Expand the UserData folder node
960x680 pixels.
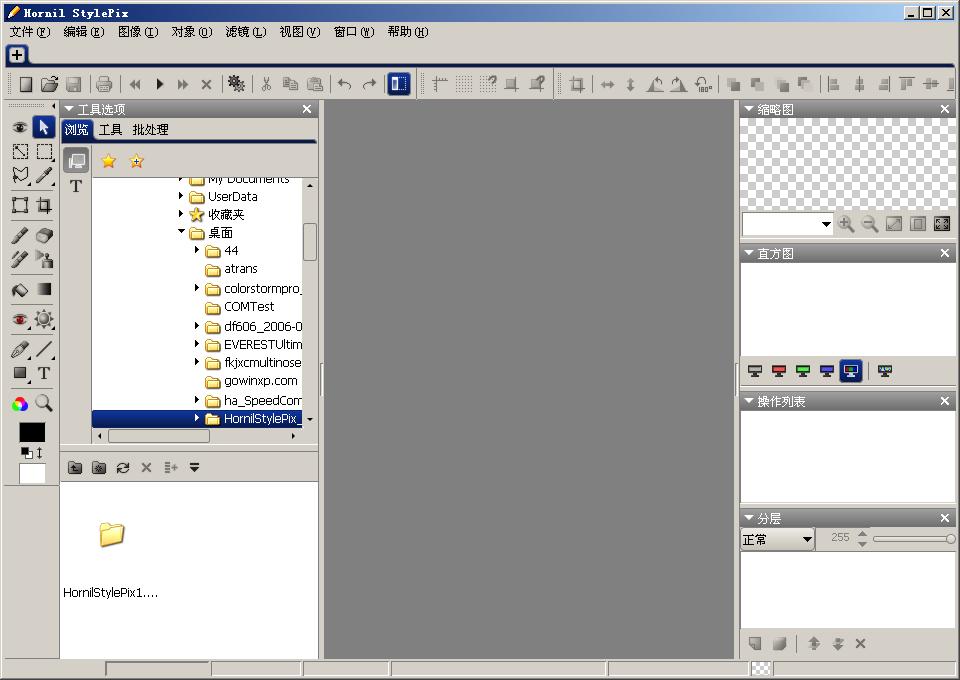[x=181, y=196]
